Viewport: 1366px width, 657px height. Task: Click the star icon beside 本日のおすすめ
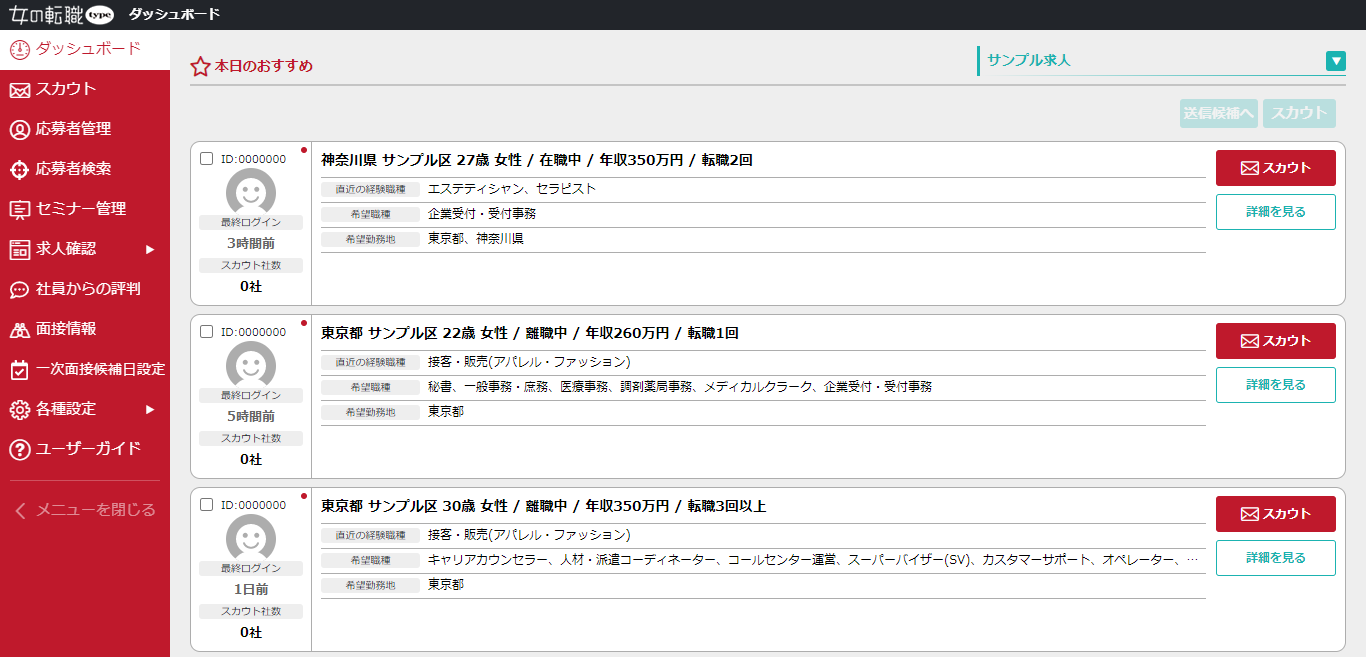[x=200, y=66]
